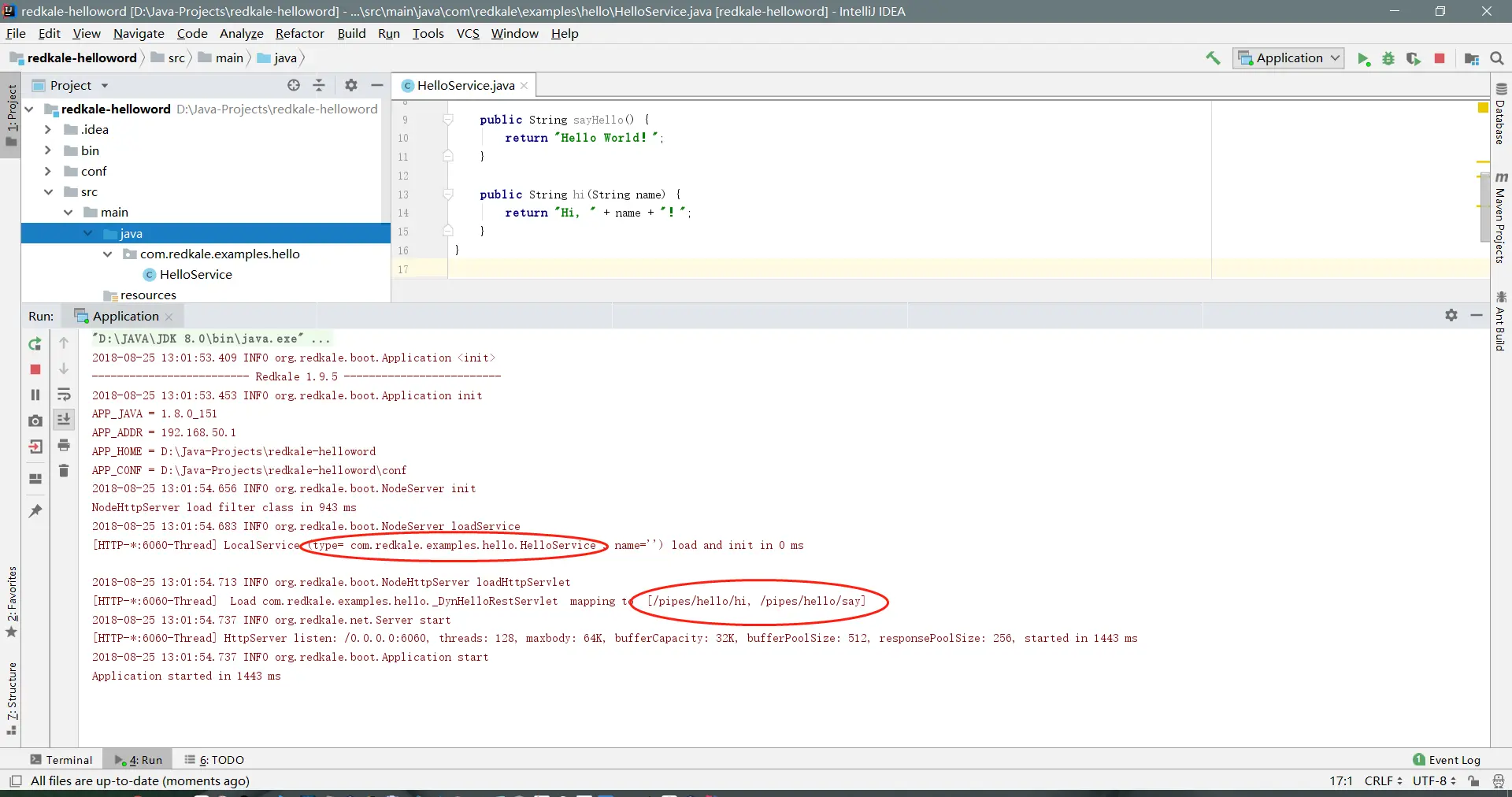Toggle scroll to end in the Run console
Viewport: 1512px width, 797px height.
click(64, 419)
